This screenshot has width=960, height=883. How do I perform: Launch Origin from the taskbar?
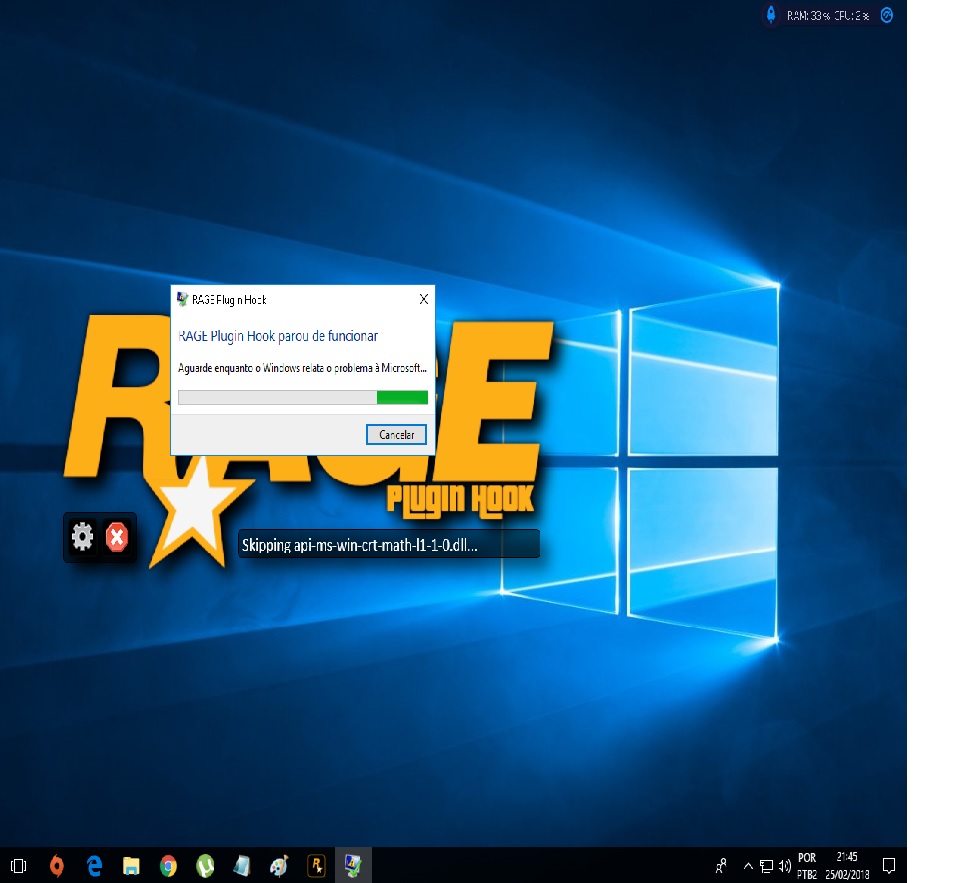coord(57,865)
